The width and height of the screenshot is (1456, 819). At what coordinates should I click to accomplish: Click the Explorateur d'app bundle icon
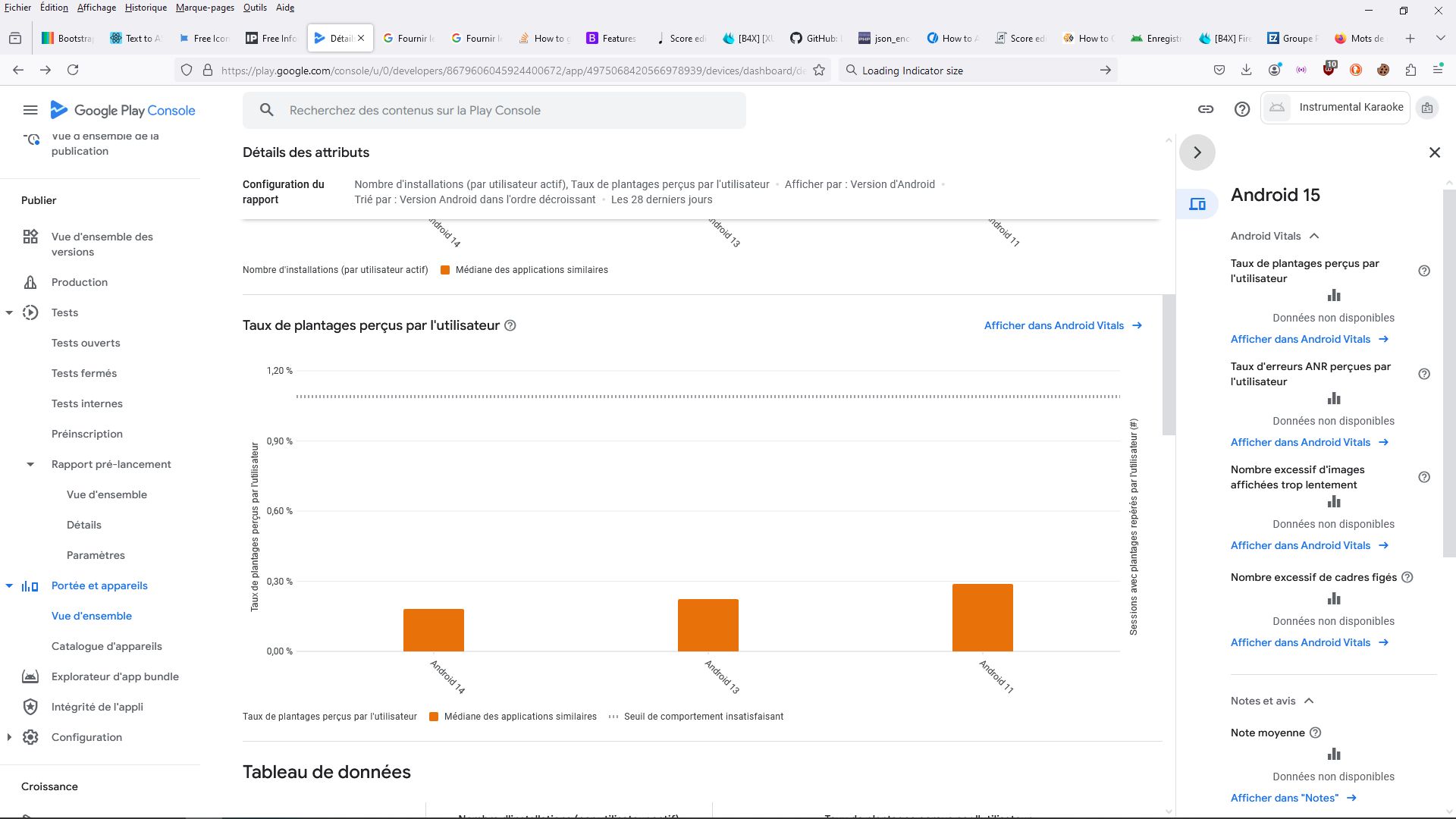point(30,677)
